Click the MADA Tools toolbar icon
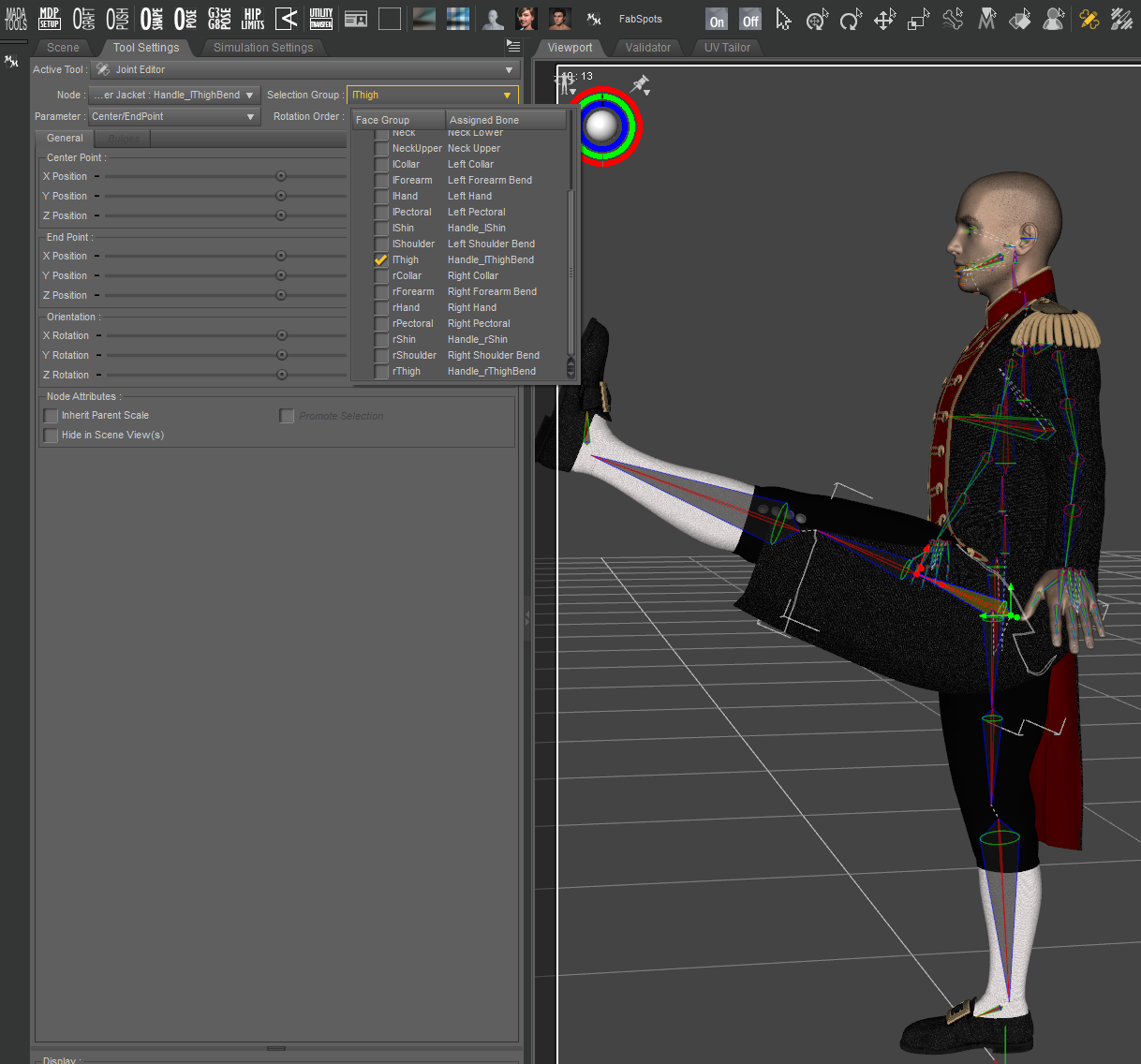Viewport: 1141px width, 1064px height. point(16,19)
